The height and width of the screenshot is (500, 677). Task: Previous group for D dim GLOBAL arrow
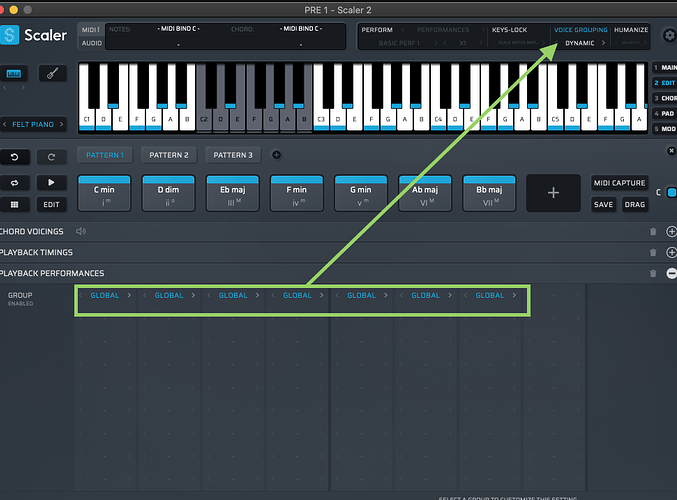coord(145,295)
